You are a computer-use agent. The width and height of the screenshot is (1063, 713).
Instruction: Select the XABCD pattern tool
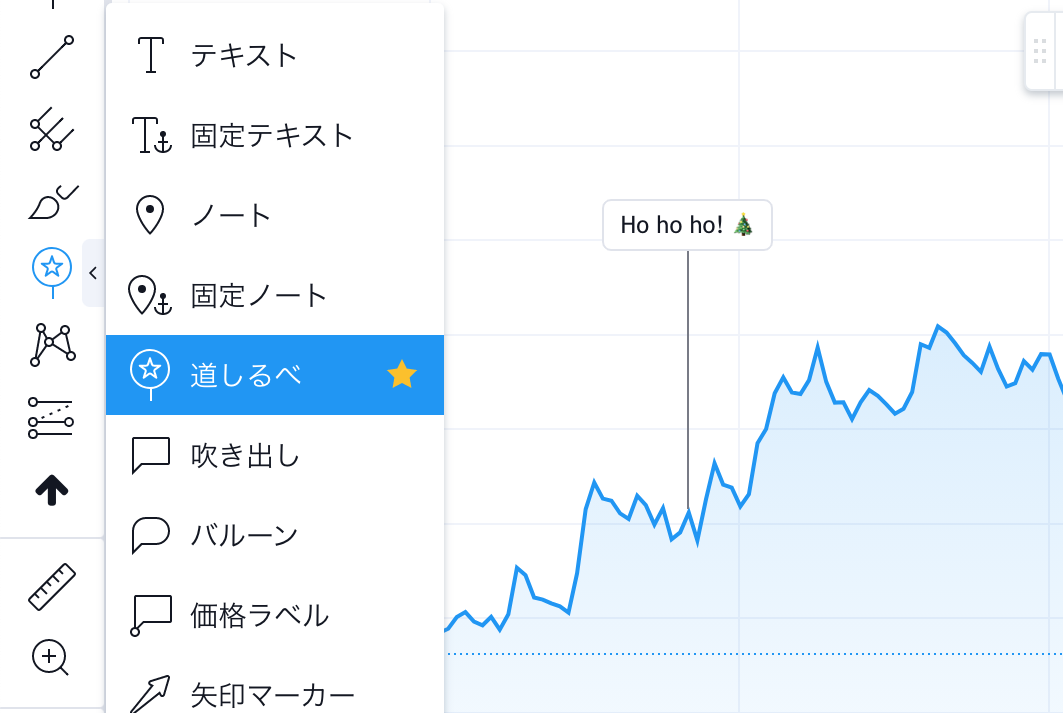click(52, 344)
